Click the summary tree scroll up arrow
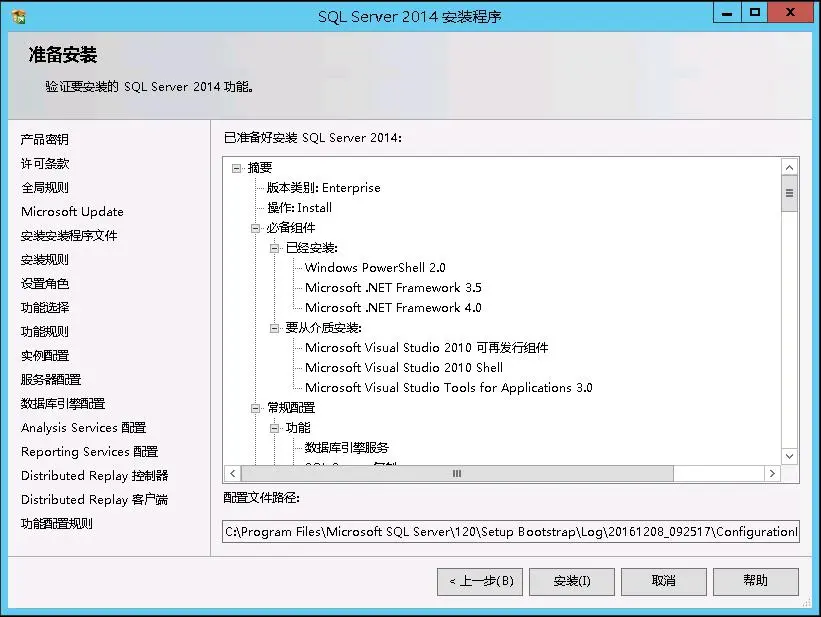Screen dimensions: 821x617 pyautogui.click(x=790, y=168)
